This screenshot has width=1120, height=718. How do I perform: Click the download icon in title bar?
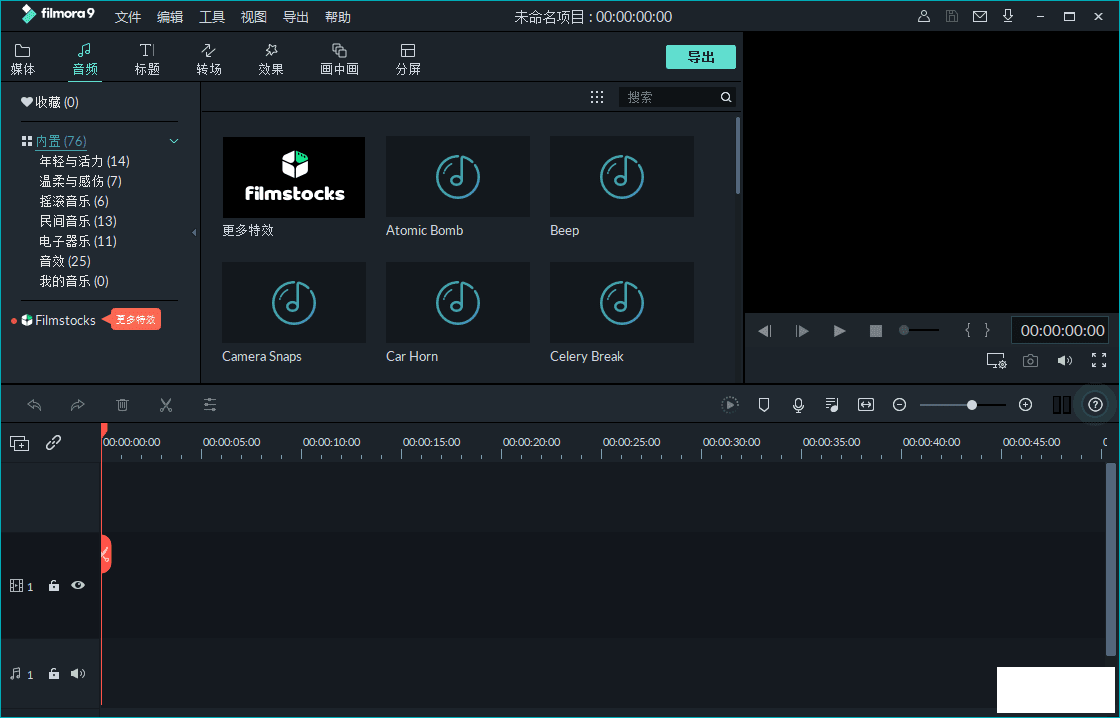[1008, 16]
